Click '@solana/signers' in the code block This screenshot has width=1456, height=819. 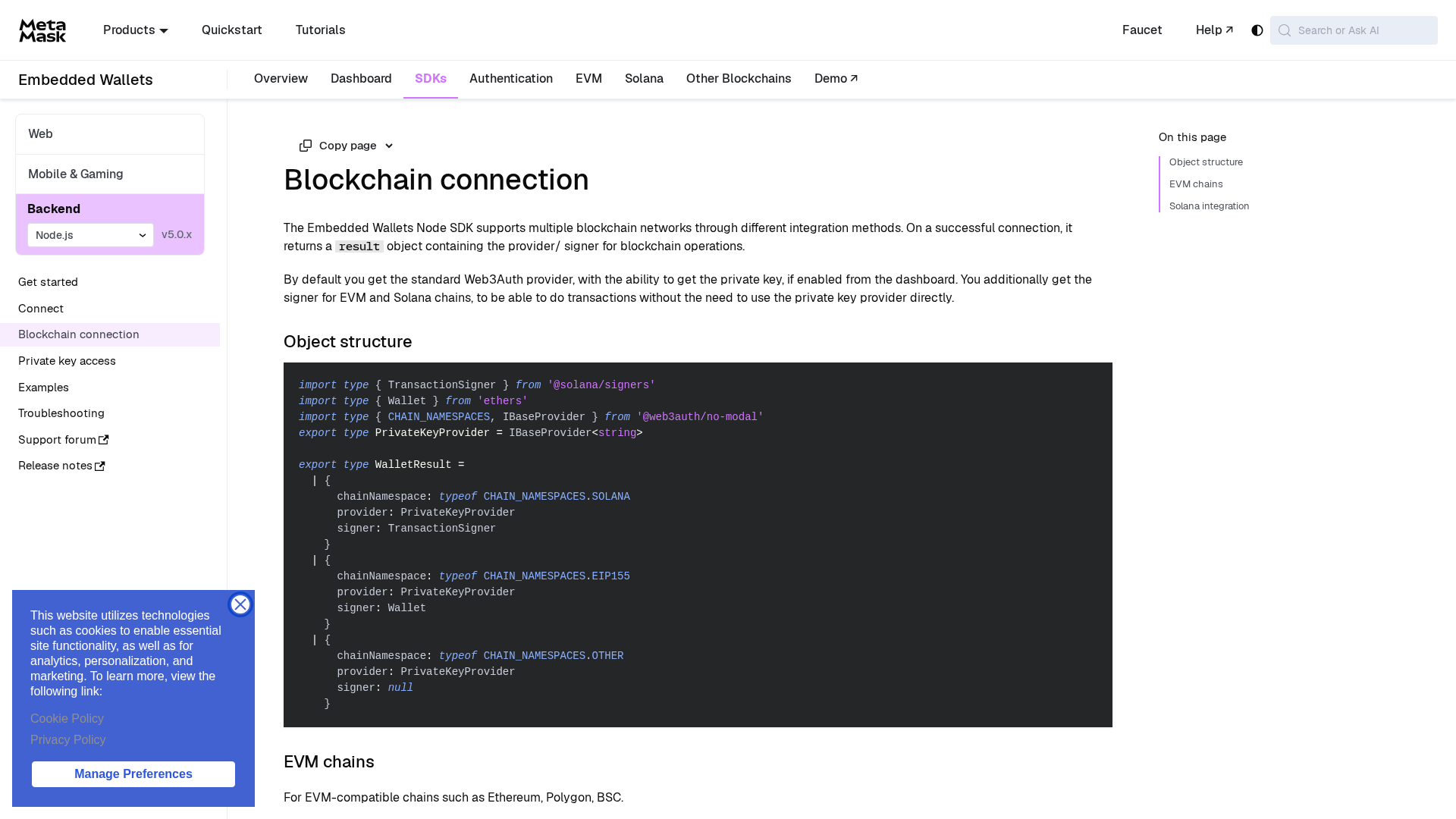tap(601, 385)
